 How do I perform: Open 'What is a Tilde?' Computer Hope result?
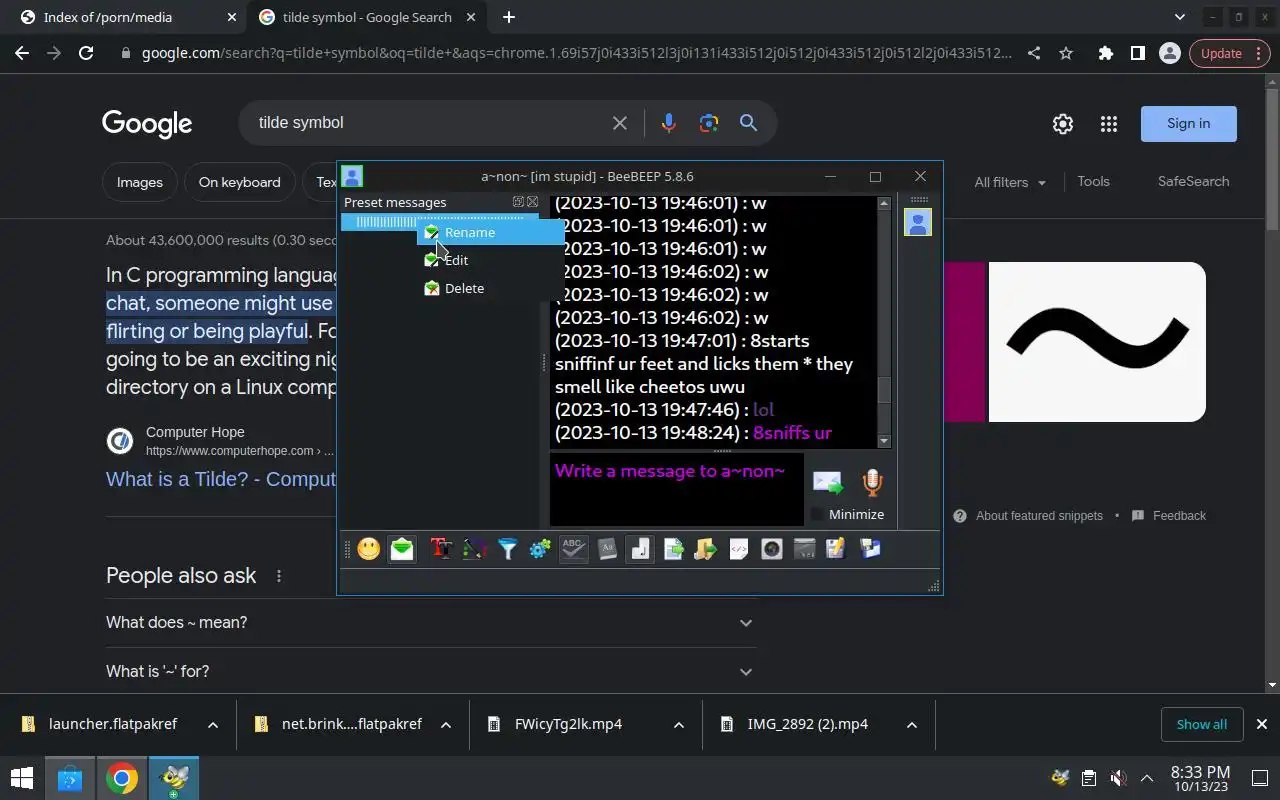tap(221, 479)
